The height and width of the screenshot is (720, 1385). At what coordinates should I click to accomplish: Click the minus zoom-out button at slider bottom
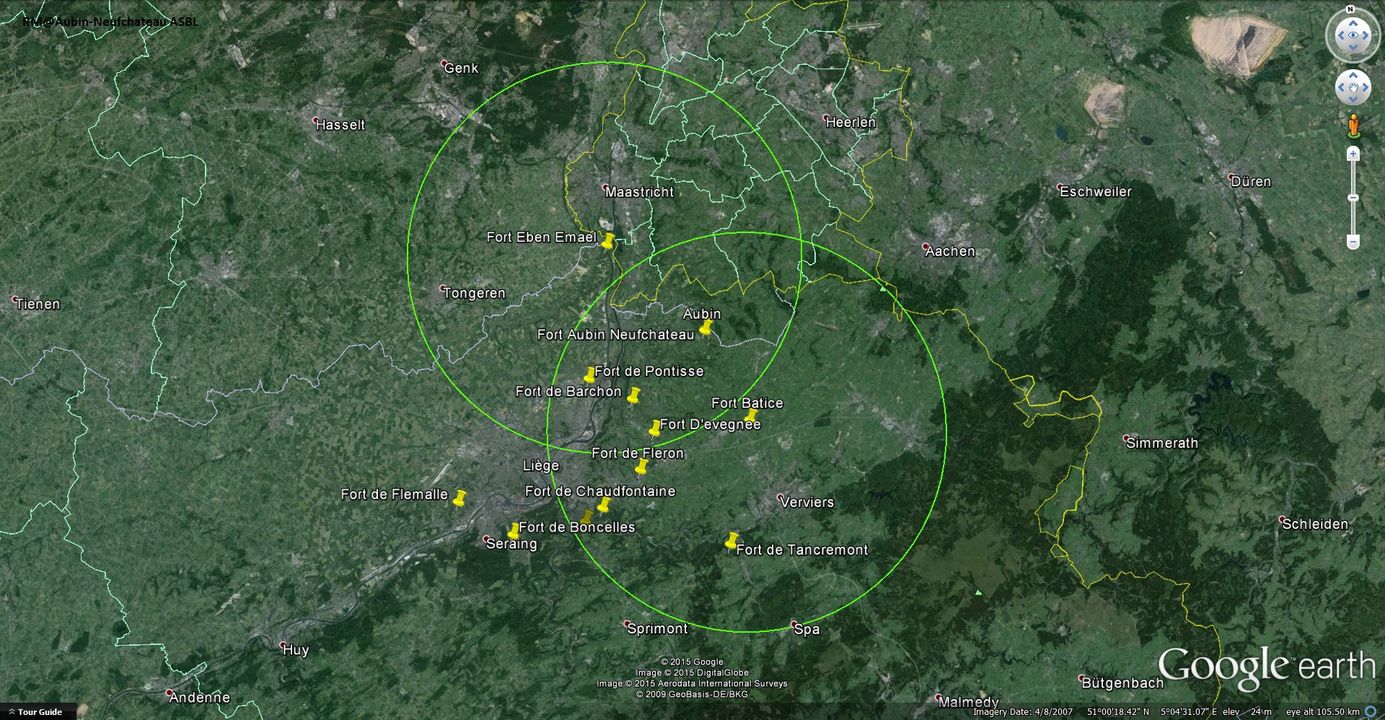(1353, 242)
